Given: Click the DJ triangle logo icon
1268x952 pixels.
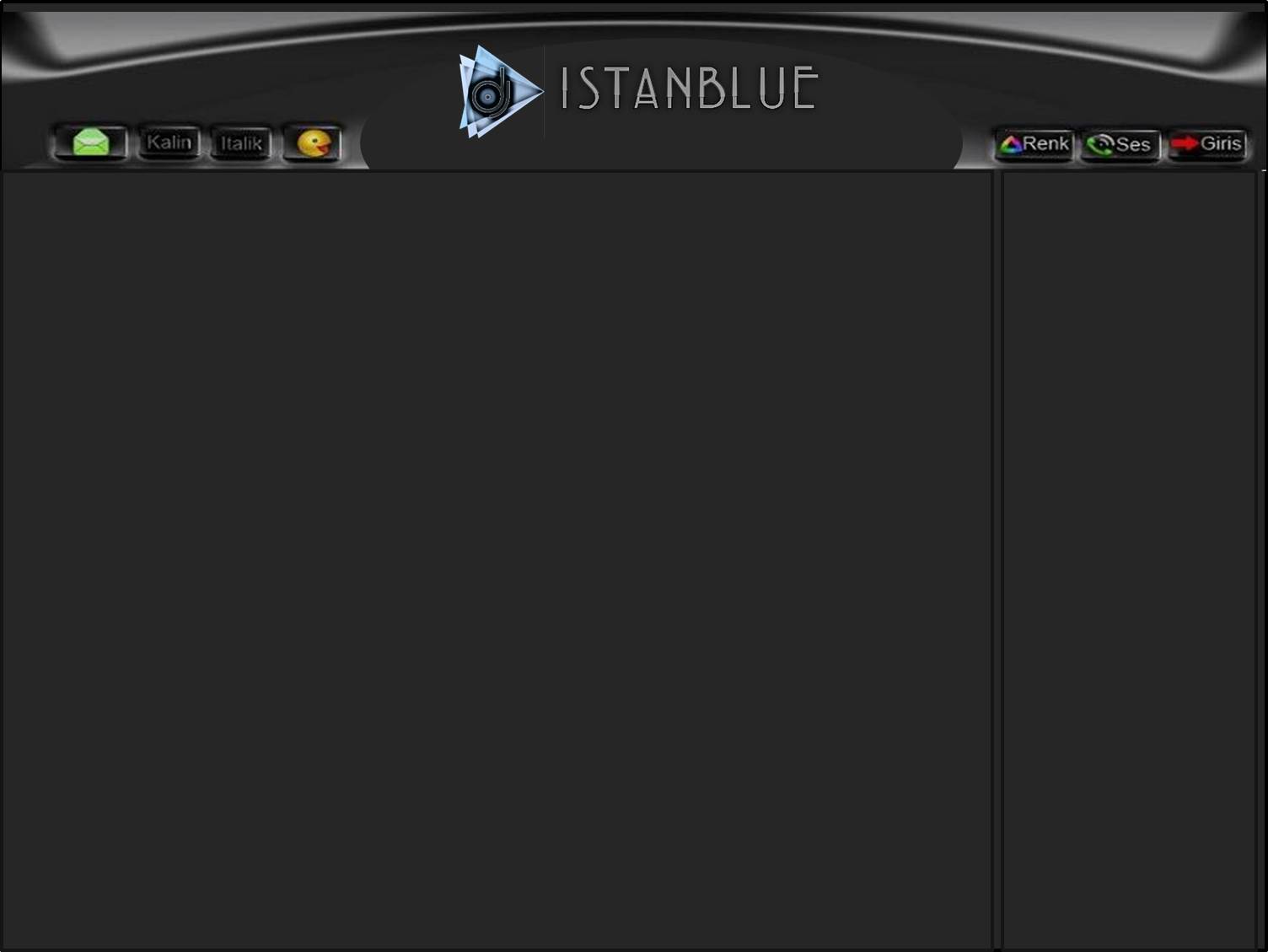Looking at the screenshot, I should (499, 91).
